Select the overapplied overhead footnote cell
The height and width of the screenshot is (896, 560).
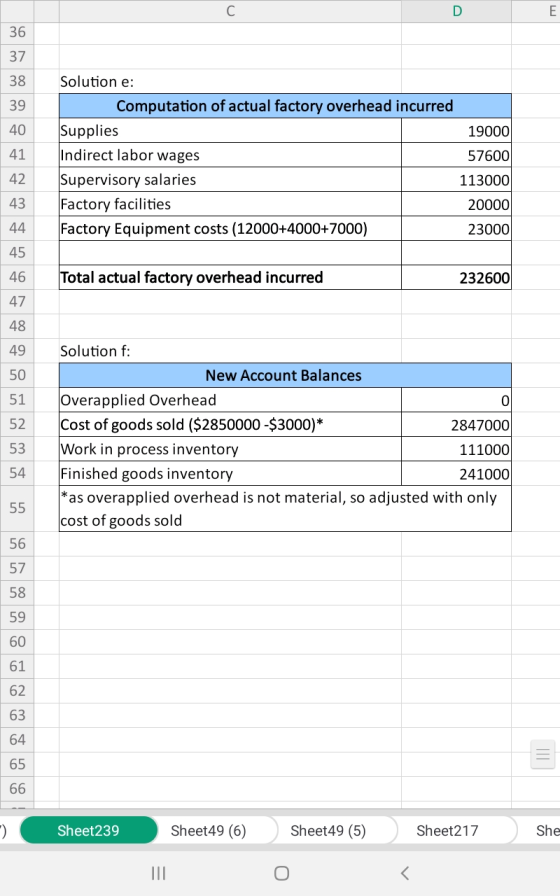click(285, 509)
